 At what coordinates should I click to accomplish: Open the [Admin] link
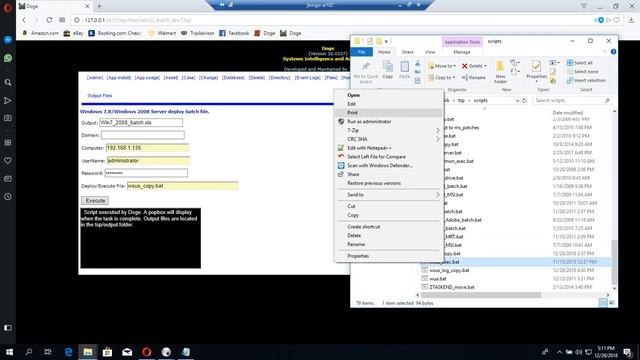[95, 78]
